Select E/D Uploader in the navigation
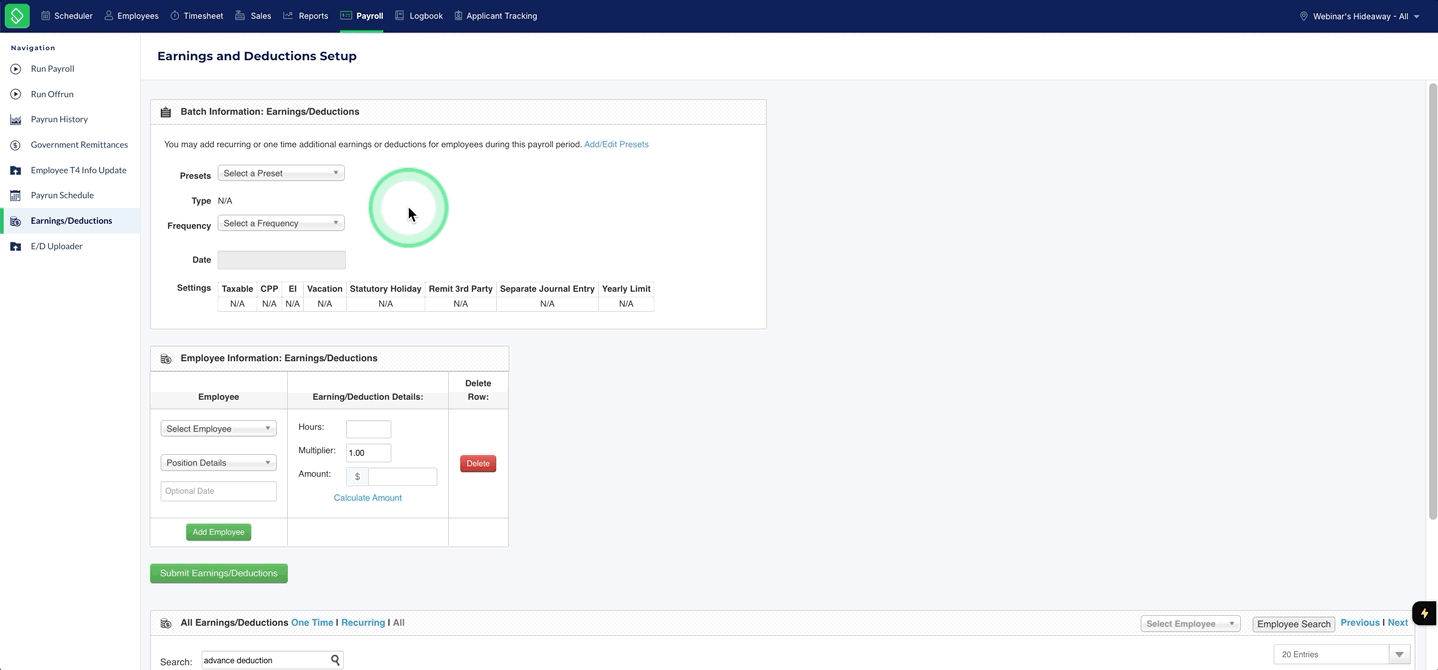 click(56, 246)
